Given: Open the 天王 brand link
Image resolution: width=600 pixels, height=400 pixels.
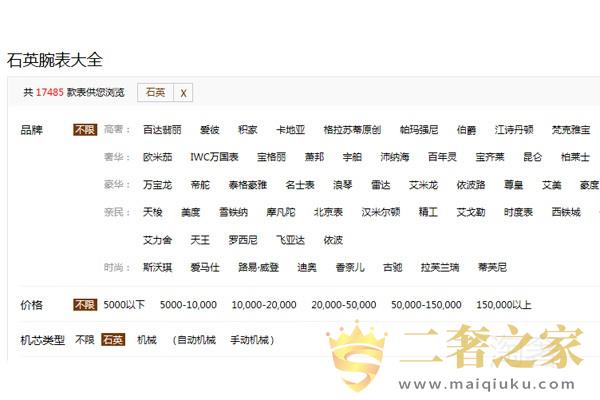Looking at the screenshot, I should 200,240.
